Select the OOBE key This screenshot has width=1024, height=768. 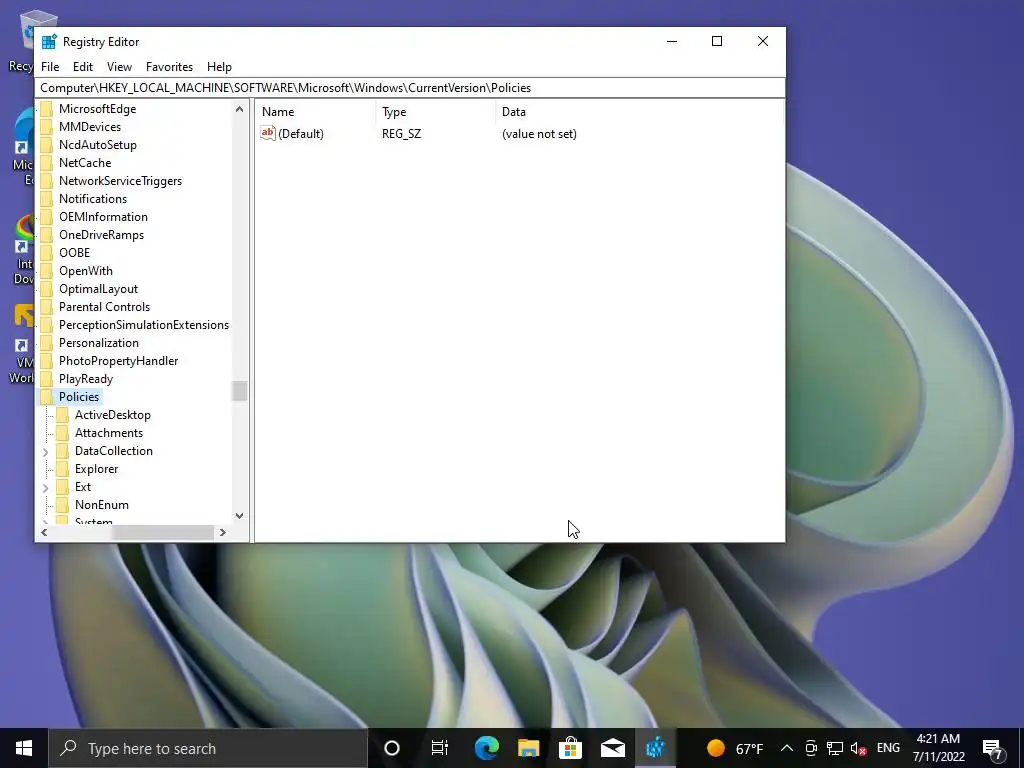(x=74, y=253)
